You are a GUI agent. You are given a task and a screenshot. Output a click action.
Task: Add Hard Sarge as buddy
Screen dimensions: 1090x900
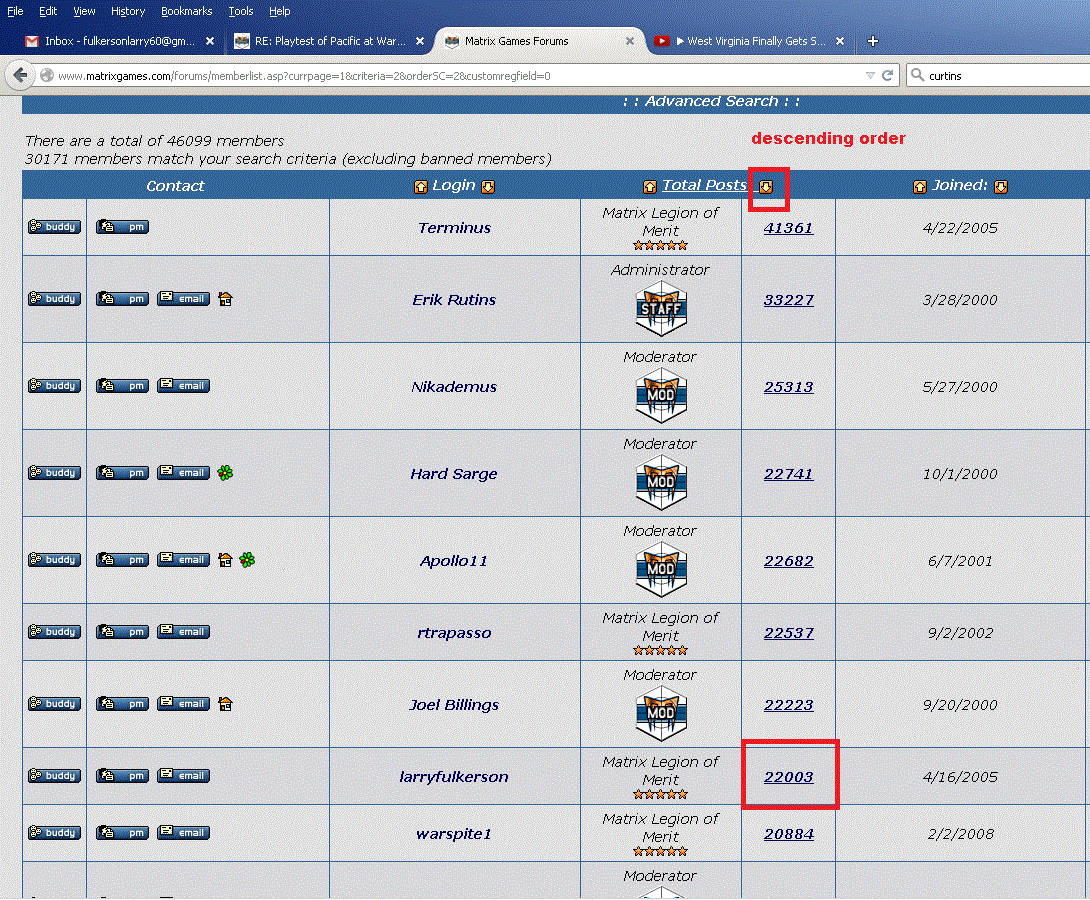[54, 473]
